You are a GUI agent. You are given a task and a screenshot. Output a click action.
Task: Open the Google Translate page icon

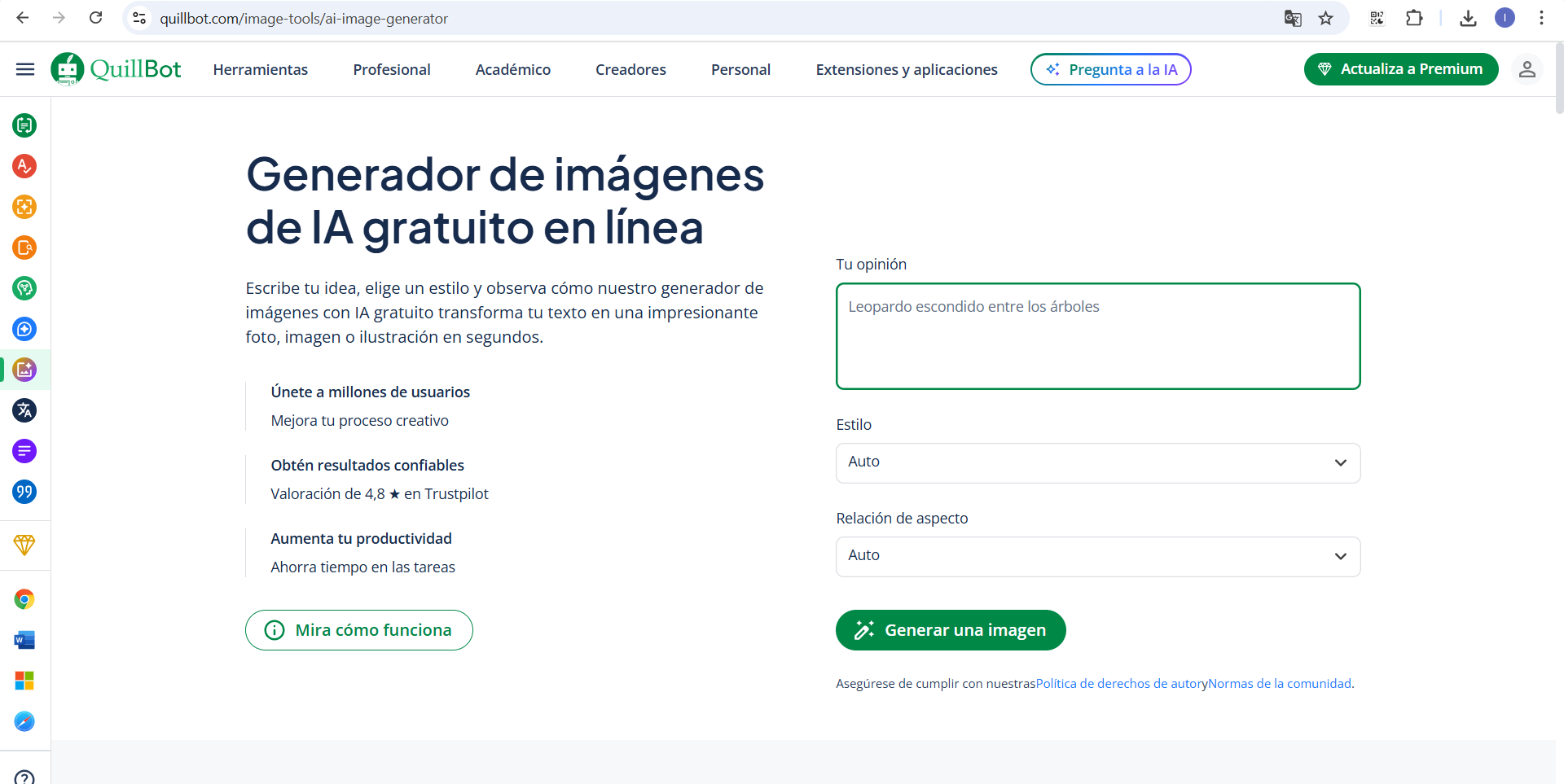coord(1293,18)
